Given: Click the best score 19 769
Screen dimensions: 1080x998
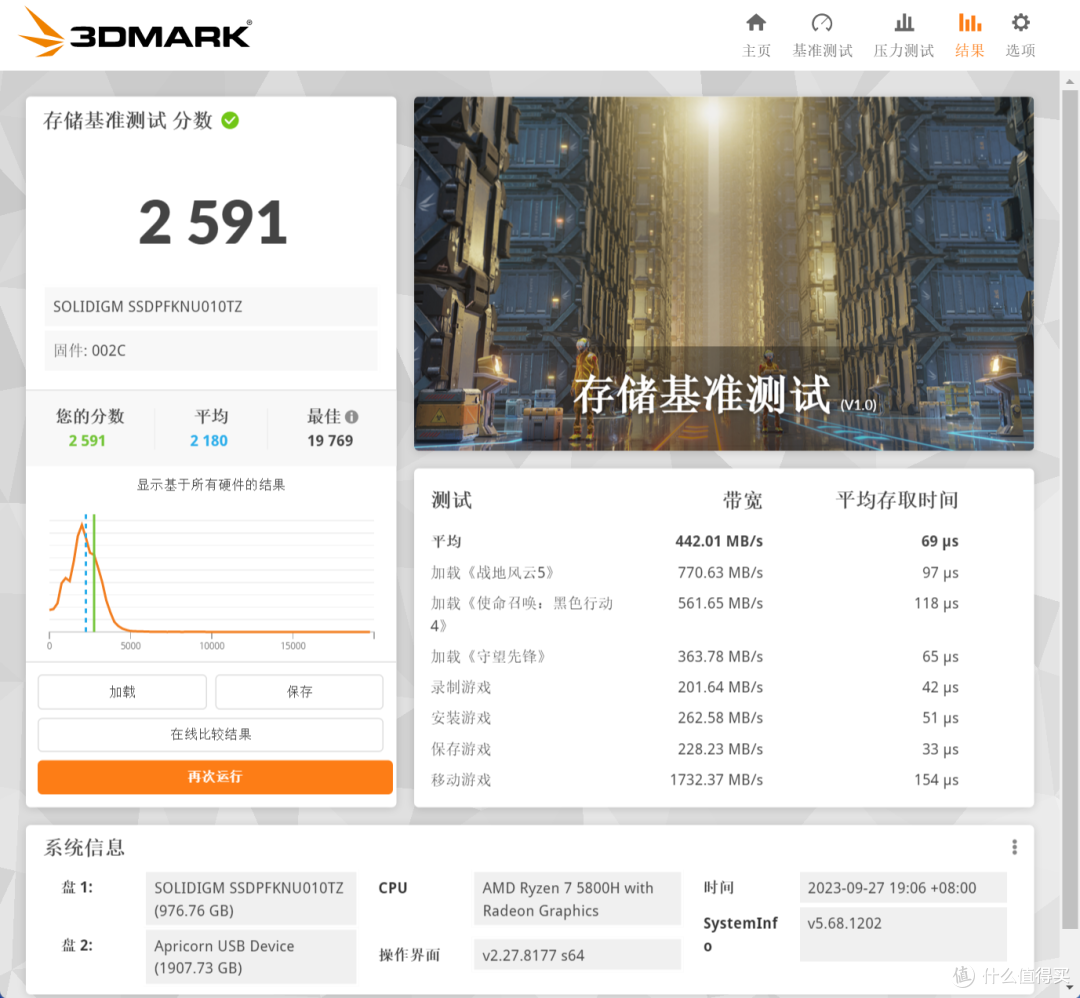Looking at the screenshot, I should point(330,441).
